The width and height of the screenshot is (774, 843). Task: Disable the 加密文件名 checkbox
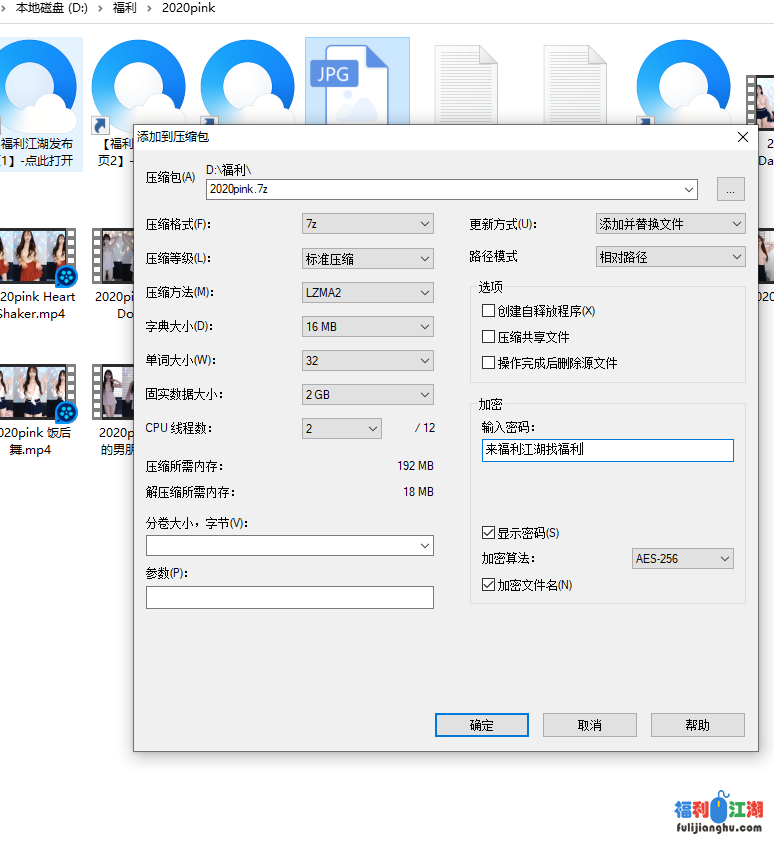489,585
